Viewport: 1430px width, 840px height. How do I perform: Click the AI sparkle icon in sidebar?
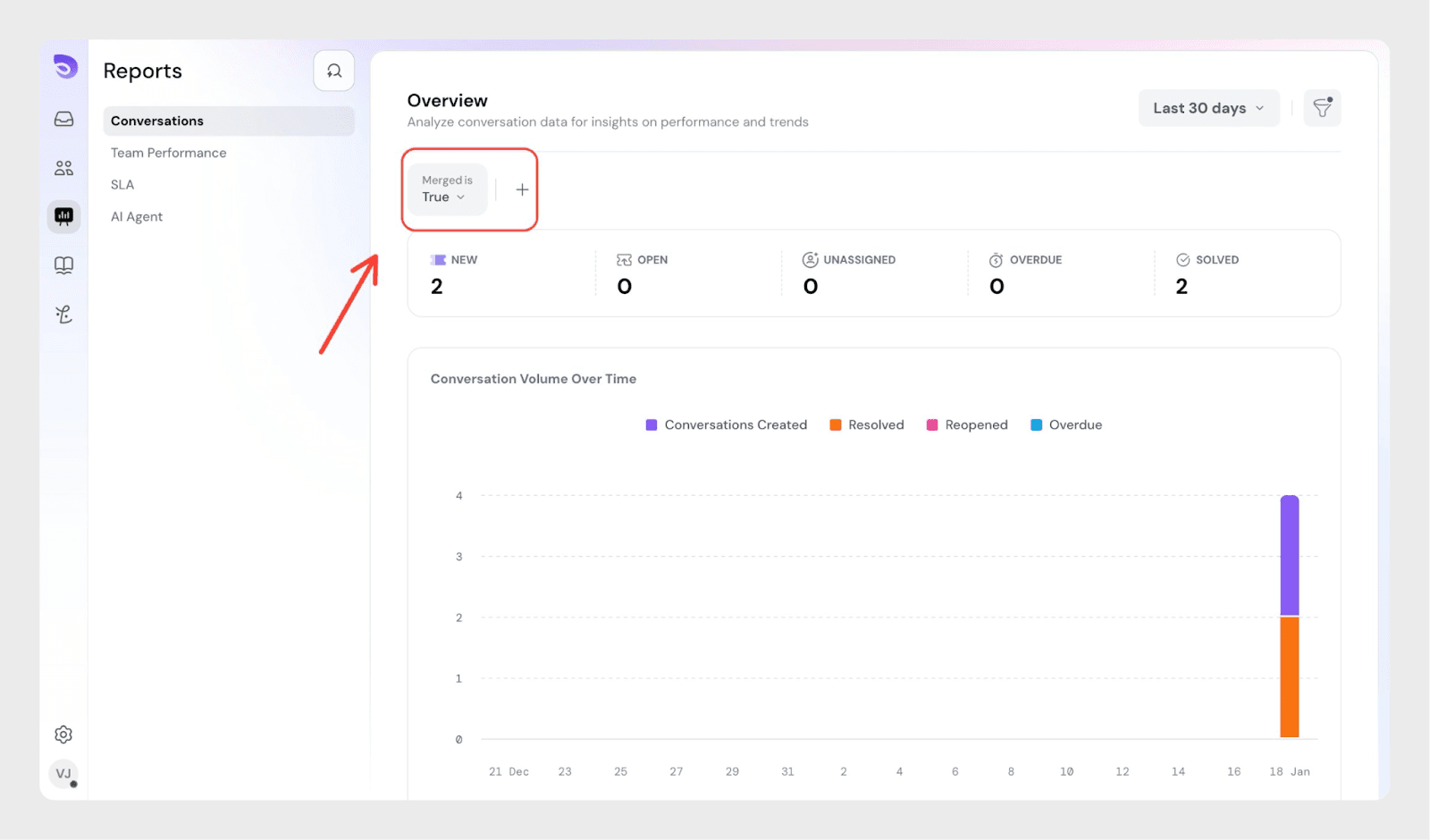[x=64, y=315]
